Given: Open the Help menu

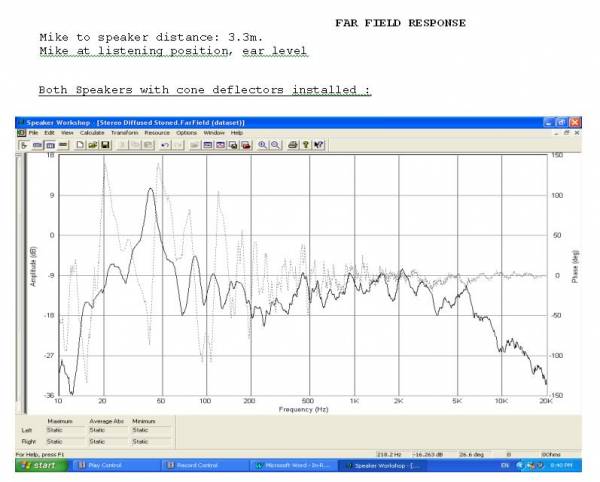Looking at the screenshot, I should pyautogui.click(x=237, y=133).
